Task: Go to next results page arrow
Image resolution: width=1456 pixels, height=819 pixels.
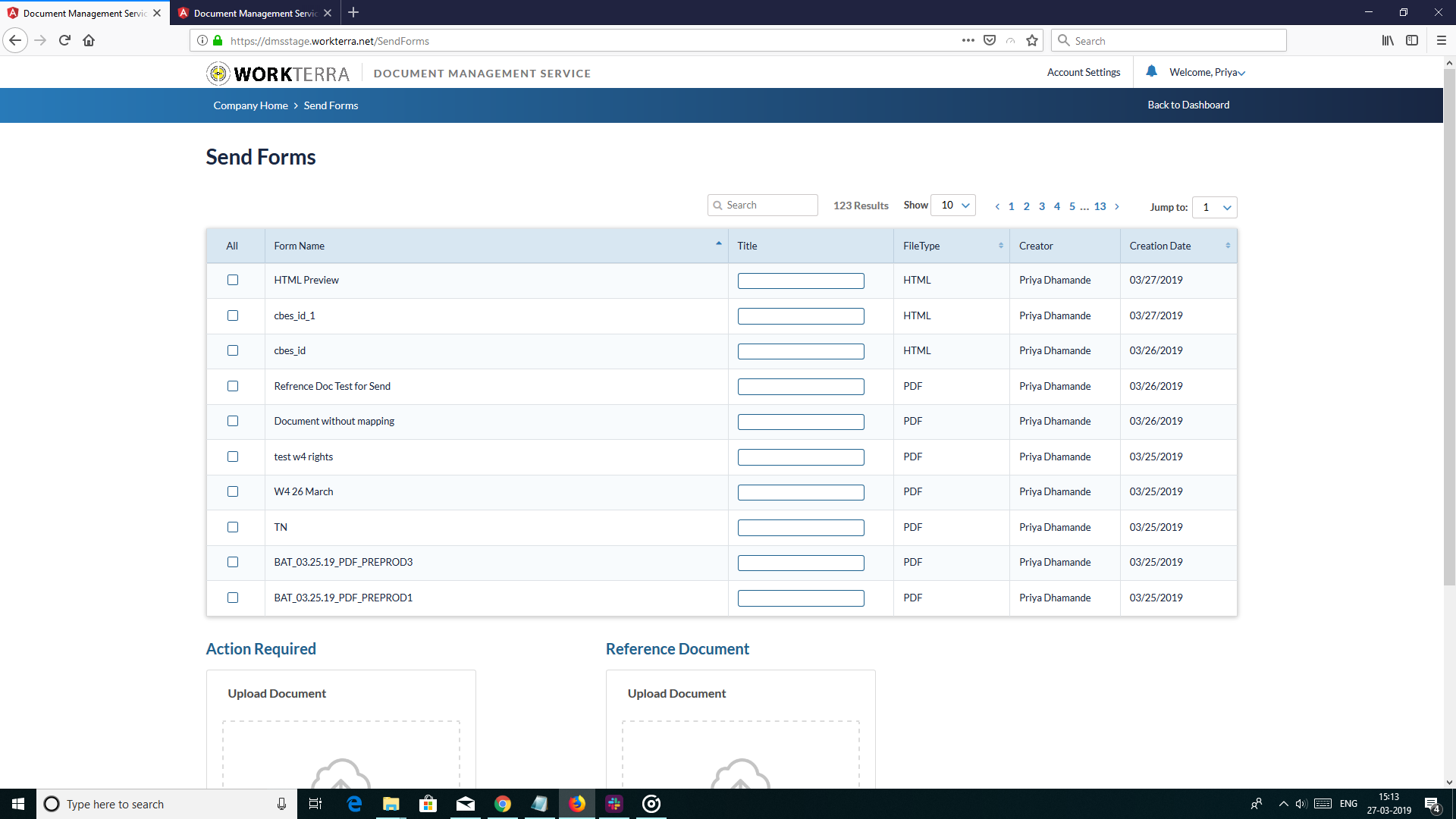Action: [x=1116, y=206]
